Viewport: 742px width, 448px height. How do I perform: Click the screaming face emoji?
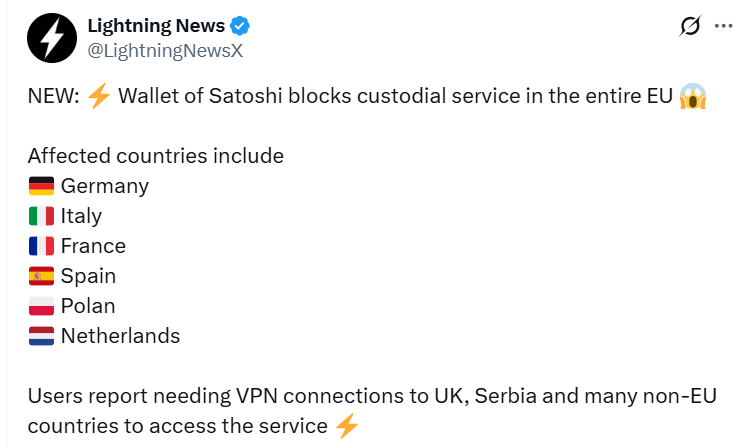point(692,96)
